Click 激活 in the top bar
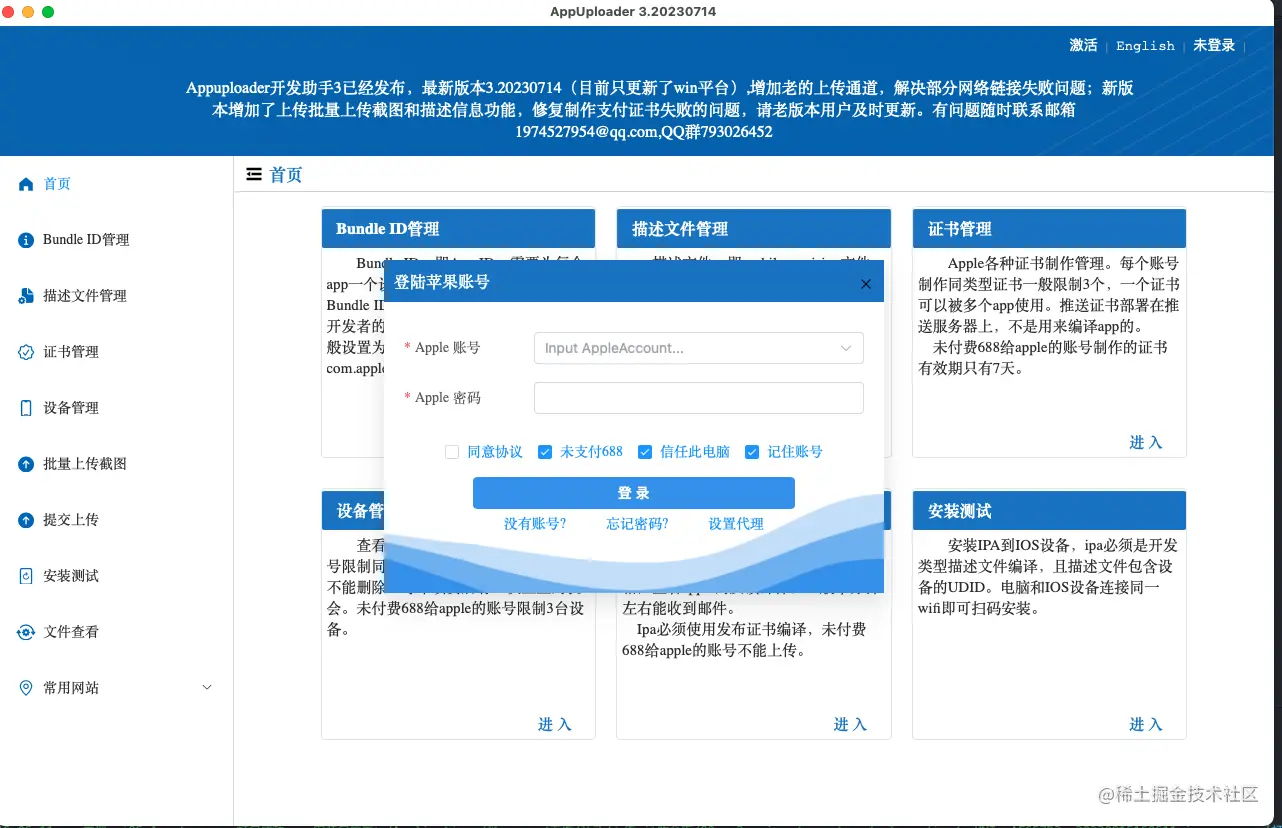The image size is (1282, 828). pyautogui.click(x=1083, y=46)
